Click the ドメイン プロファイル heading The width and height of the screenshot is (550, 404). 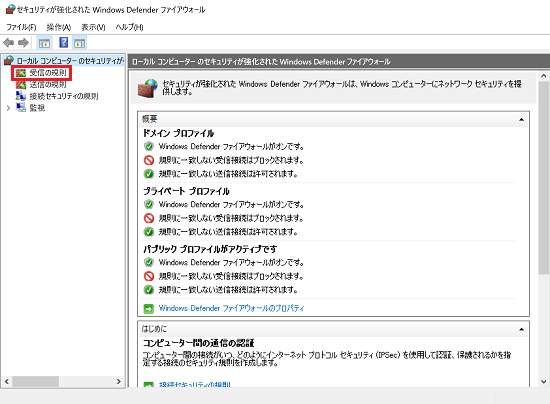point(178,133)
